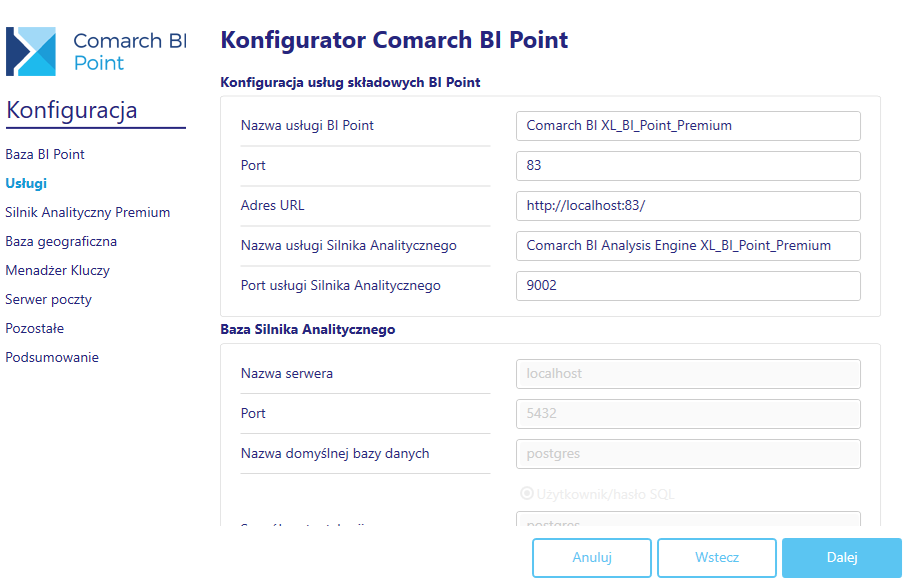Screen dimensions: 908x587
Task: Click the database Port field showing 5432
Action: 688,413
